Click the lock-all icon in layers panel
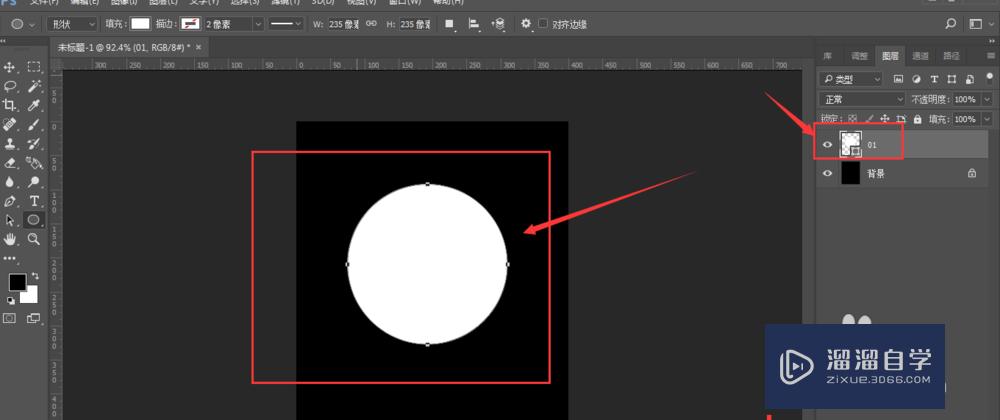 (x=918, y=119)
